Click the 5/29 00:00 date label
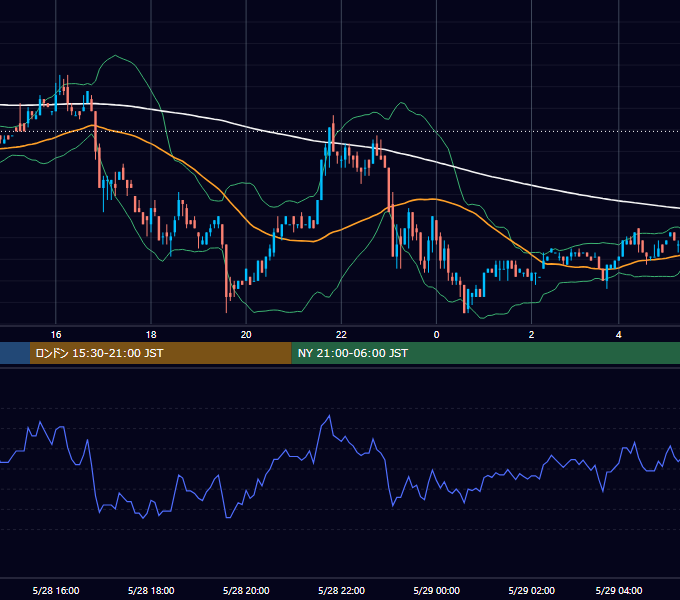The height and width of the screenshot is (600, 680). click(436, 590)
